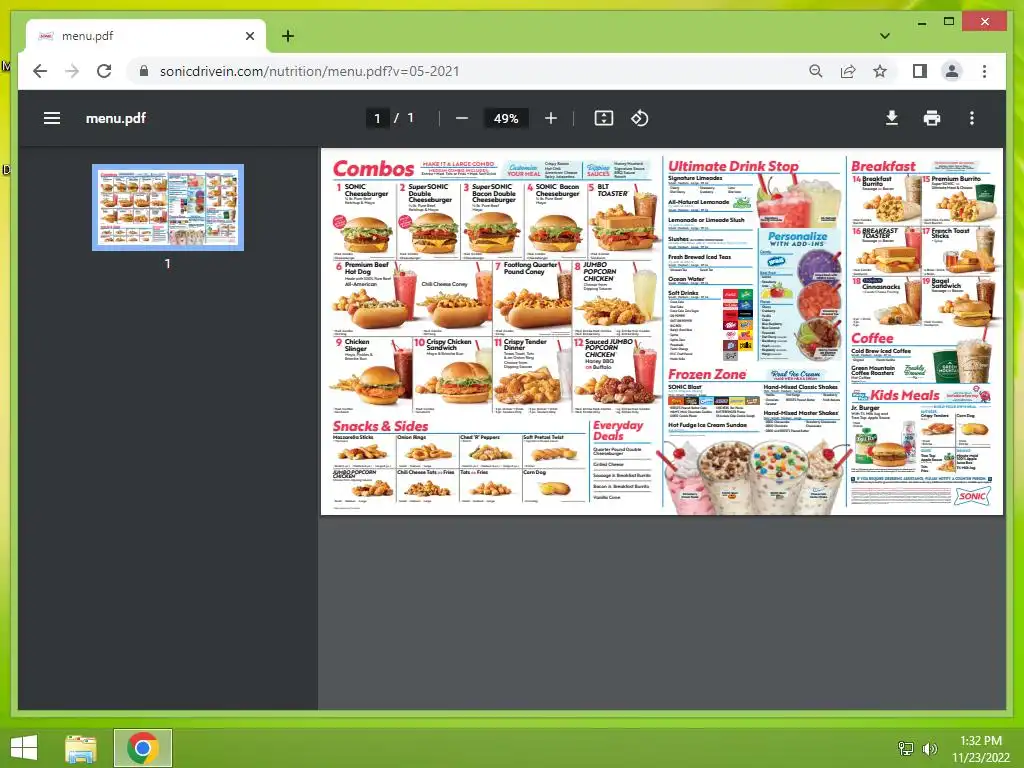The image size is (1024, 768).
Task: Open File Explorer from the taskbar
Action: click(81, 748)
